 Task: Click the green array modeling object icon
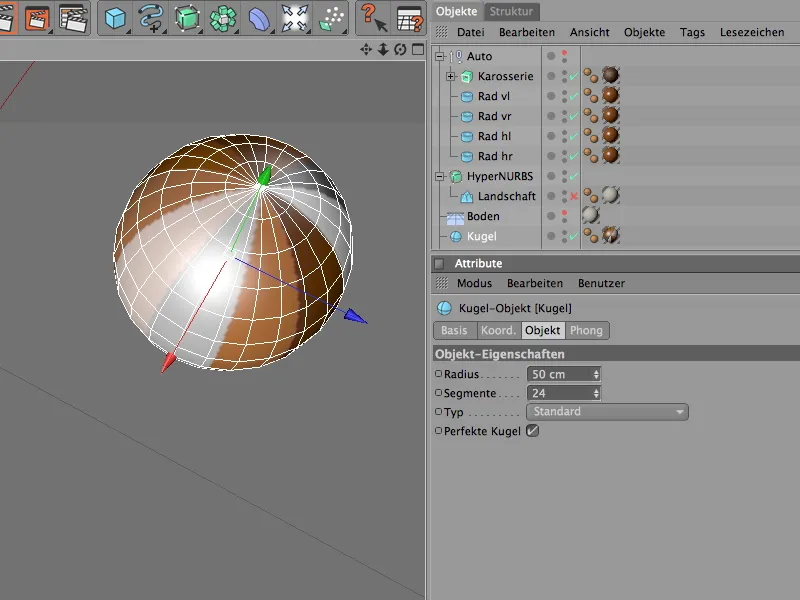tap(222, 18)
